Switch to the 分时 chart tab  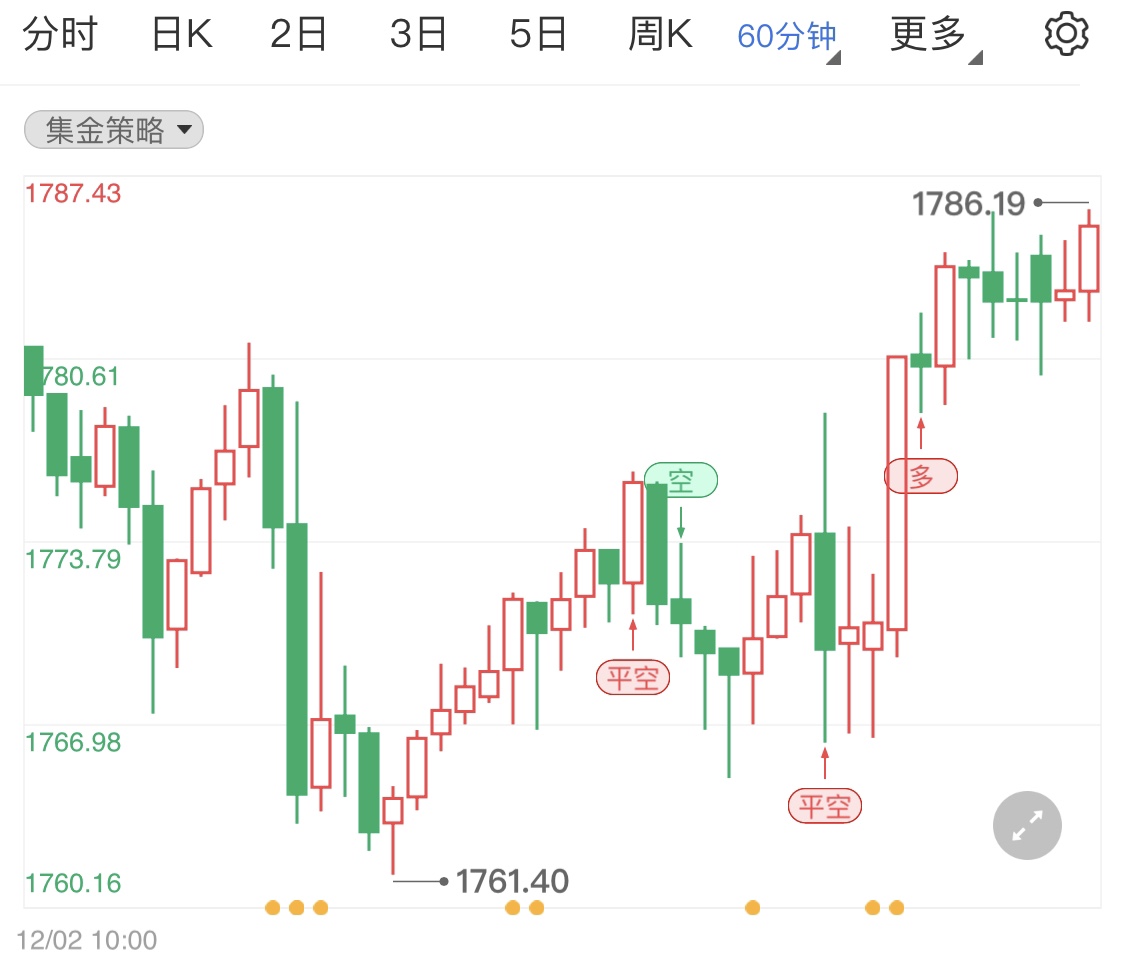[x=62, y=31]
